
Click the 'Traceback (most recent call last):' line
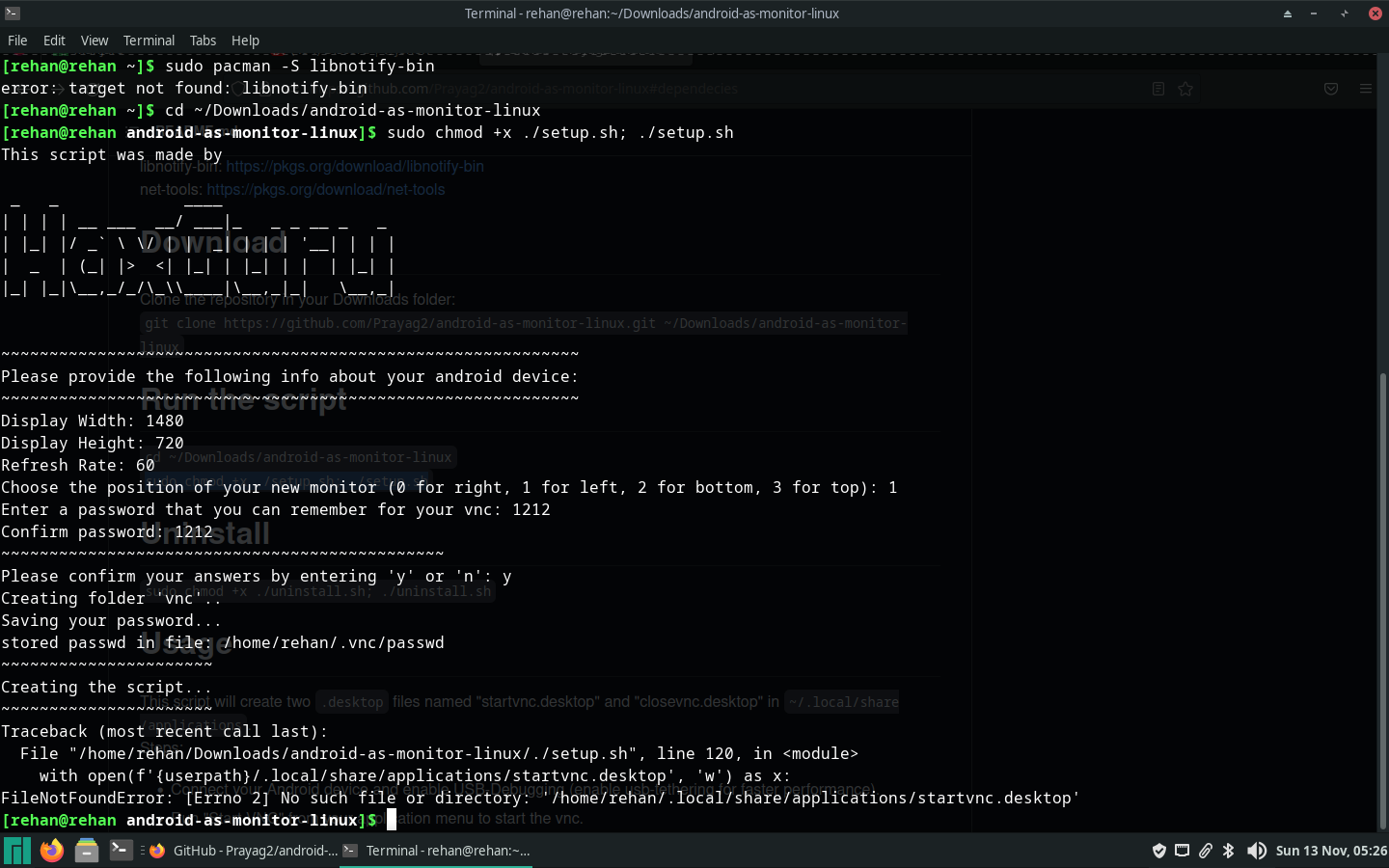165,731
